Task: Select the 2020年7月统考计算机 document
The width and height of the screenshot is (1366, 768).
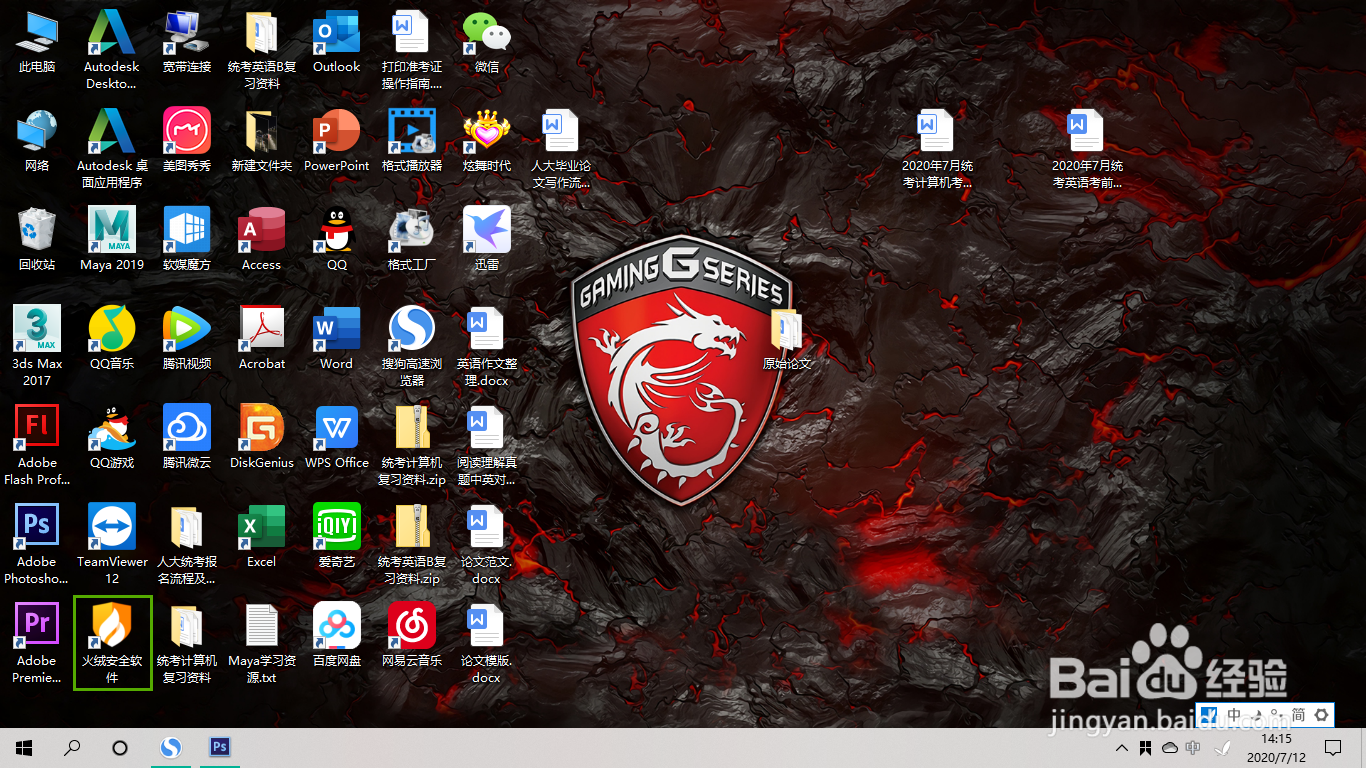Action: [x=937, y=148]
